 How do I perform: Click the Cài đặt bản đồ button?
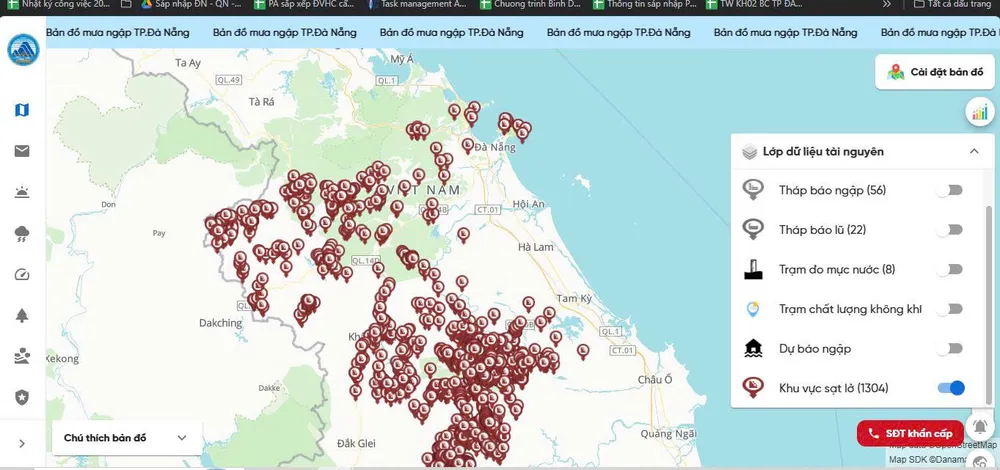coord(934,72)
